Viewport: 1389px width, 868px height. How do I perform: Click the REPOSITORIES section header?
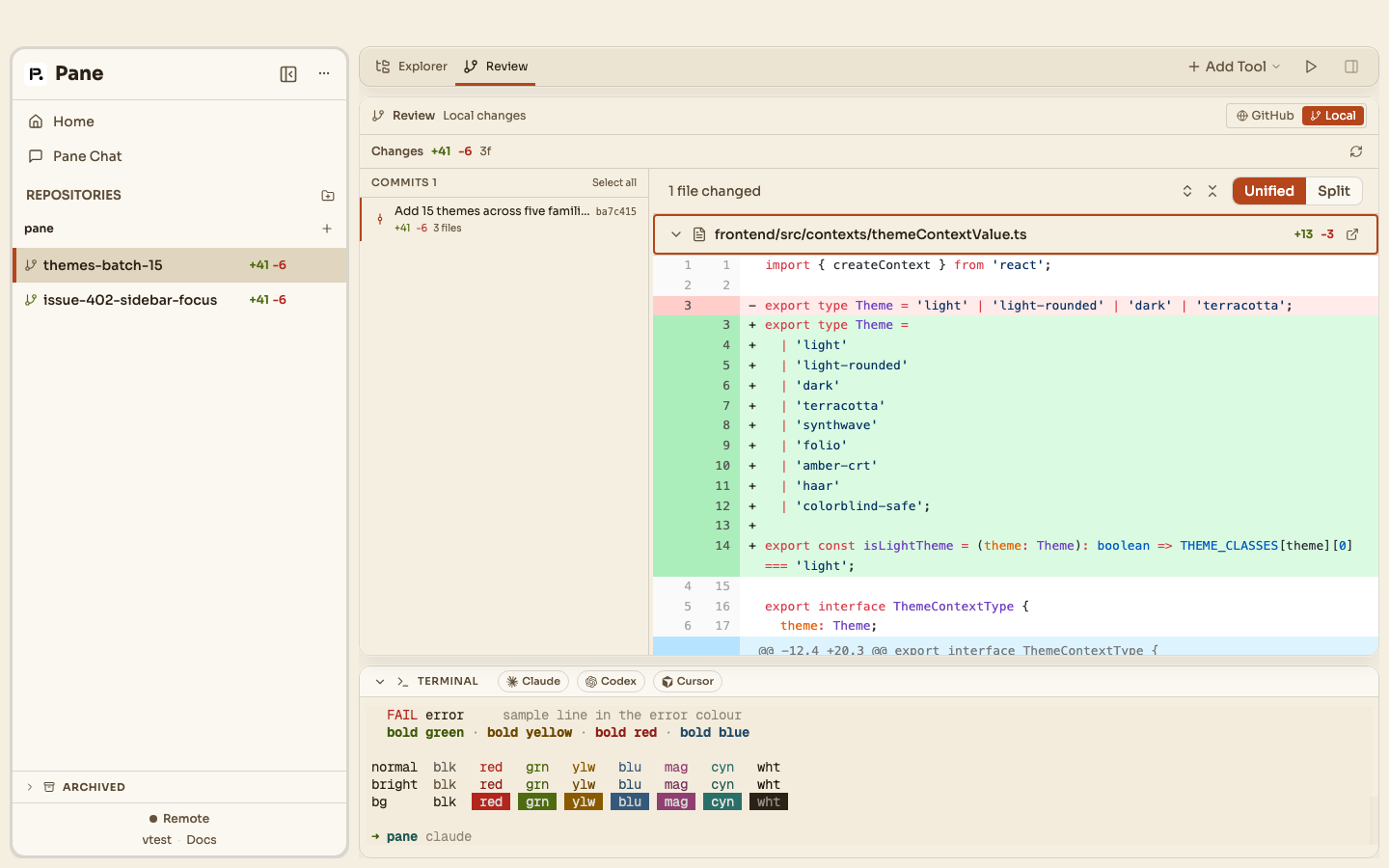pos(73,195)
